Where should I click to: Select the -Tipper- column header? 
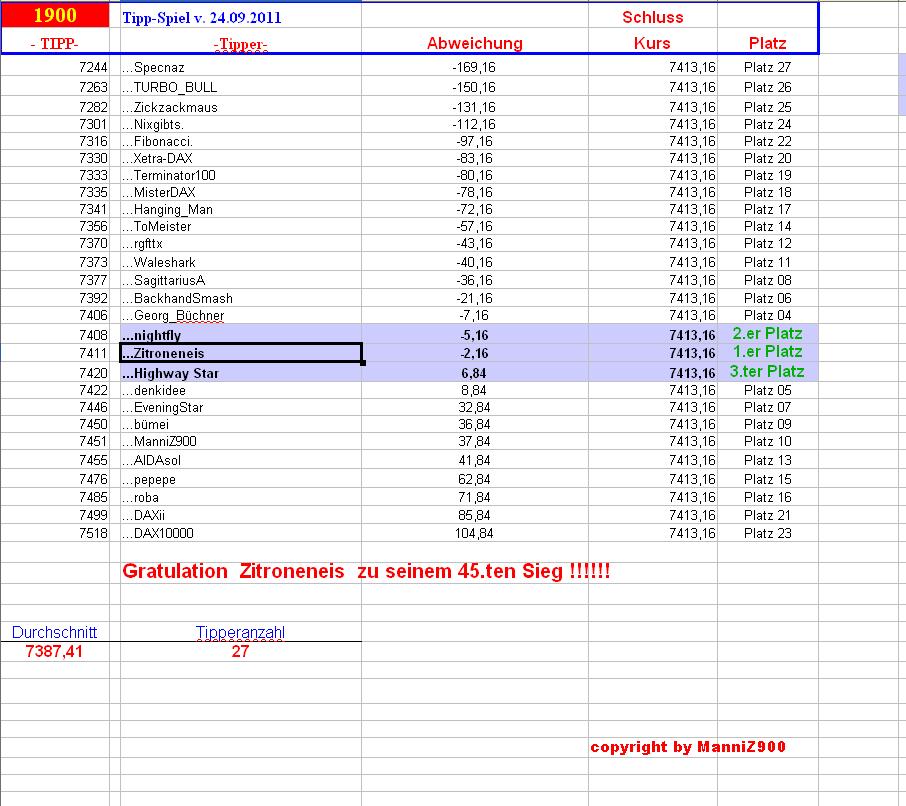(240, 44)
